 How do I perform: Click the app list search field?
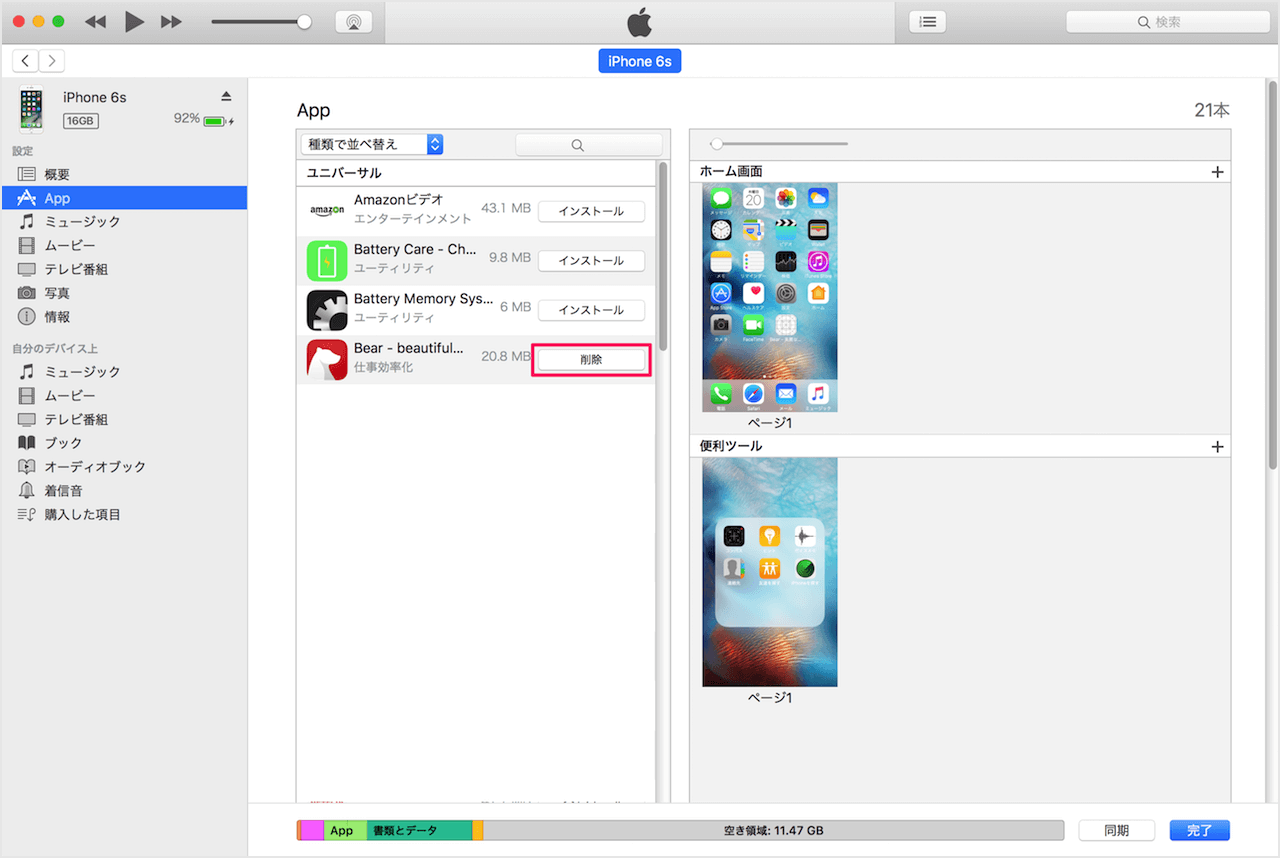pyautogui.click(x=588, y=144)
